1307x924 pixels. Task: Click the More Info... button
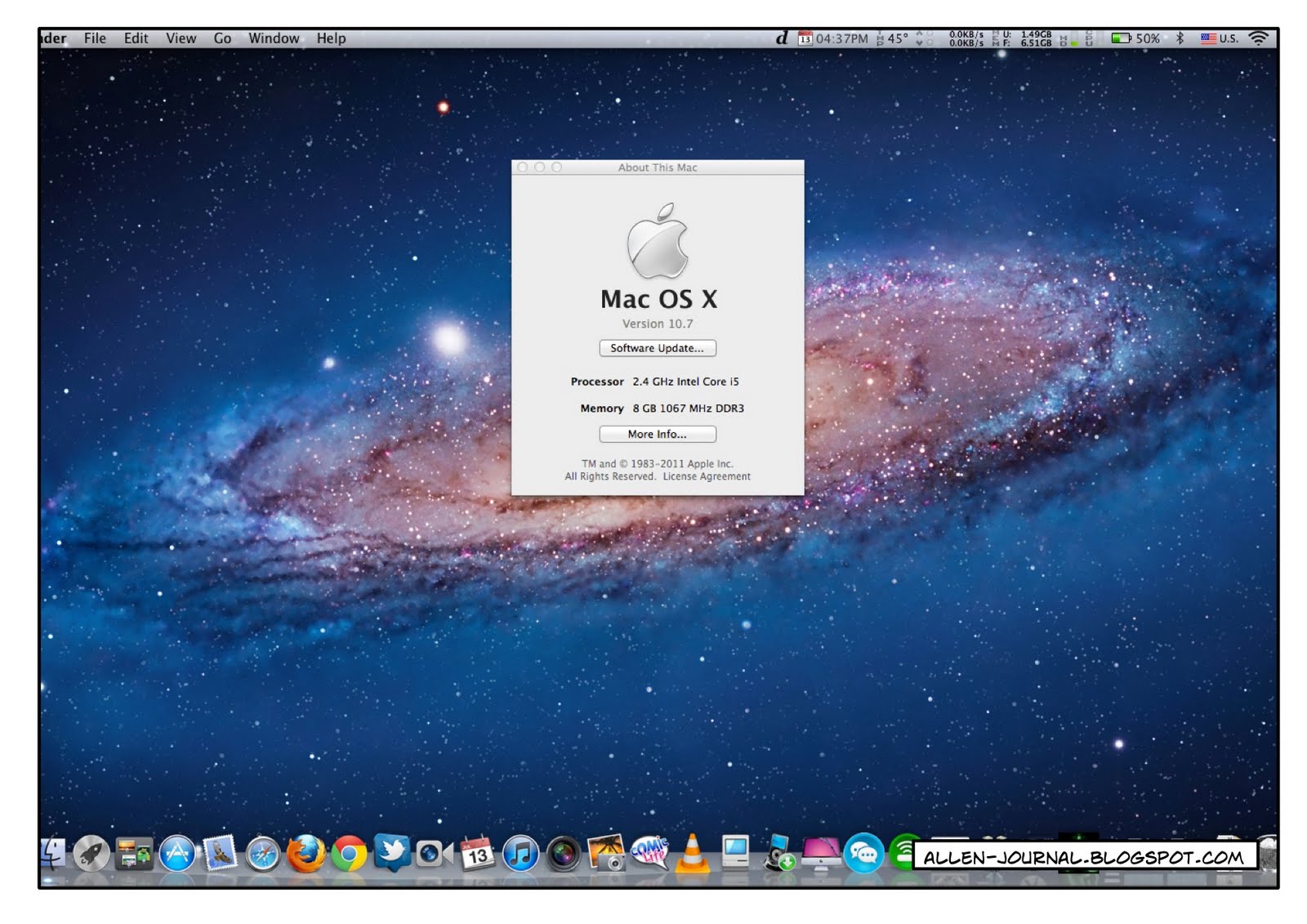[658, 434]
